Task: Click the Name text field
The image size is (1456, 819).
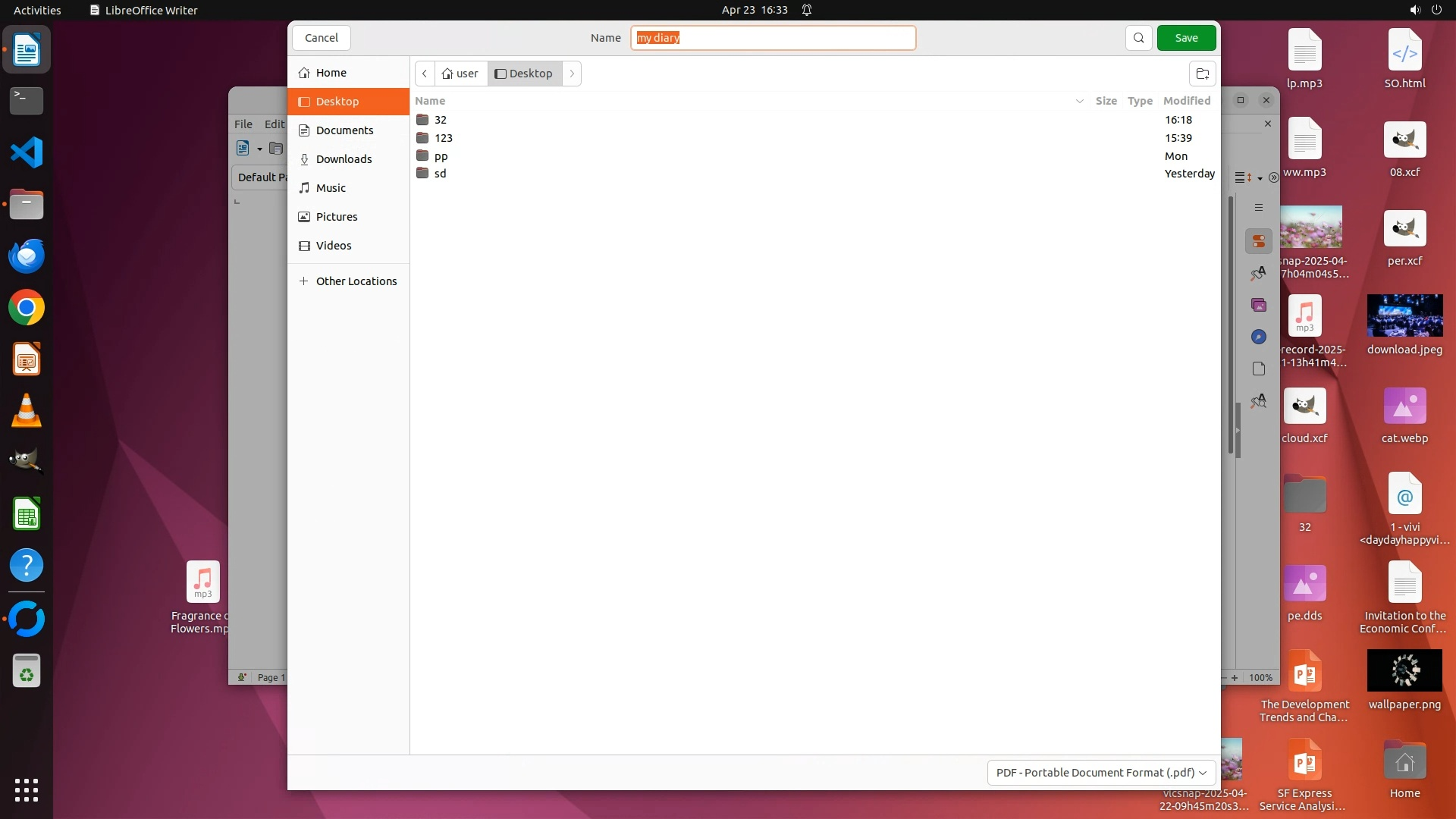Action: tap(773, 38)
